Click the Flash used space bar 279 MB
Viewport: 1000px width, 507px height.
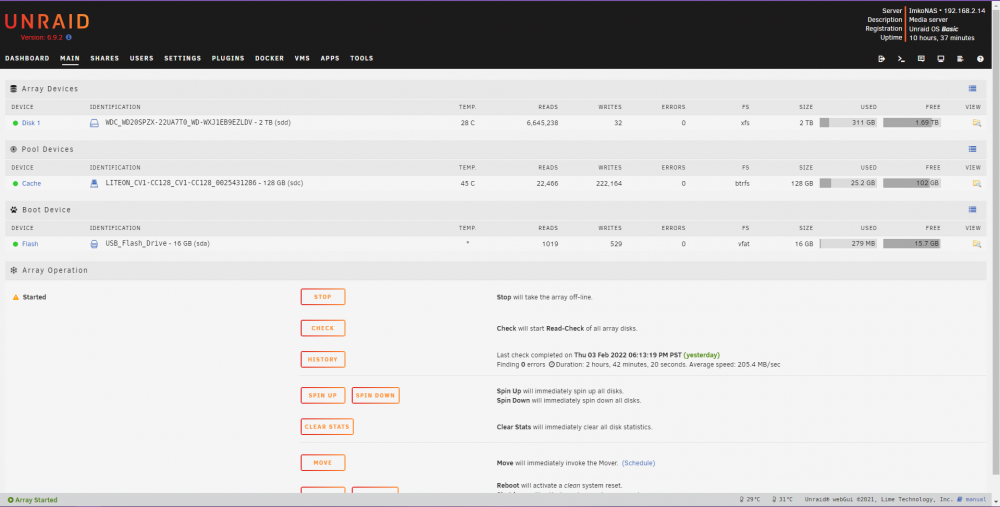coord(848,244)
